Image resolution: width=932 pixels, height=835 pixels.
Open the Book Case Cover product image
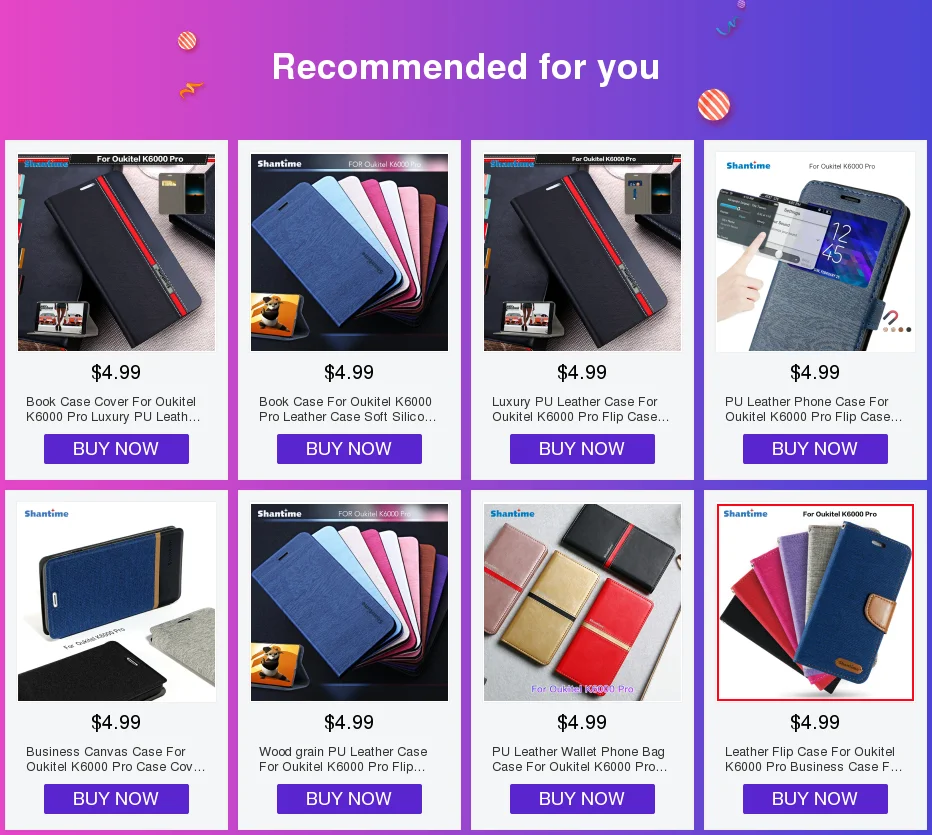(116, 252)
